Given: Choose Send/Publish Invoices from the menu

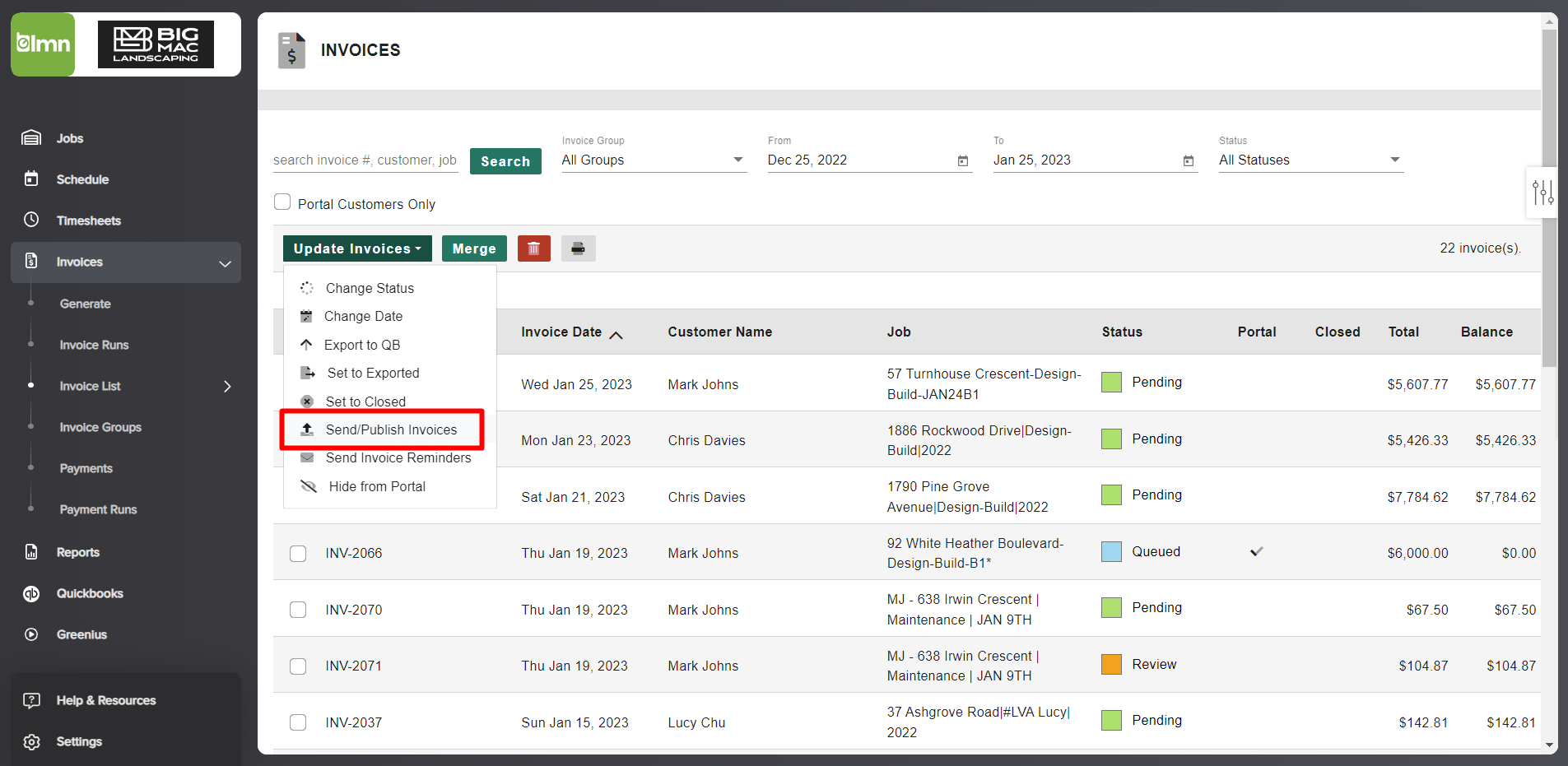Looking at the screenshot, I should point(391,429).
